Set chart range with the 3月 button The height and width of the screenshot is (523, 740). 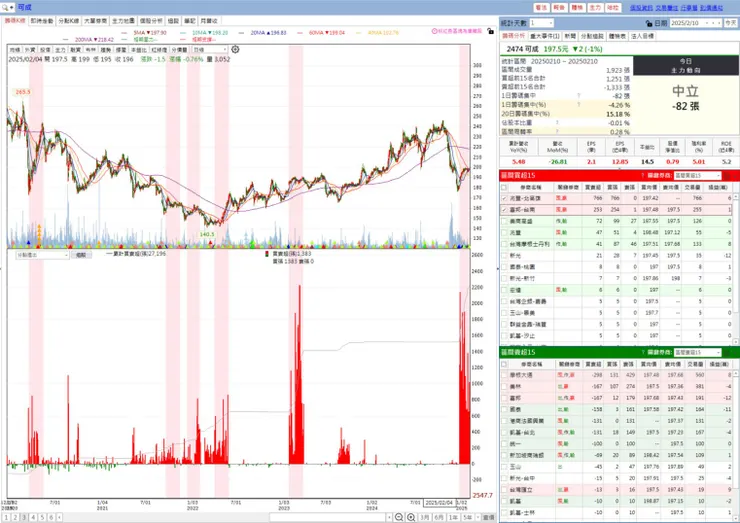click(x=425, y=518)
